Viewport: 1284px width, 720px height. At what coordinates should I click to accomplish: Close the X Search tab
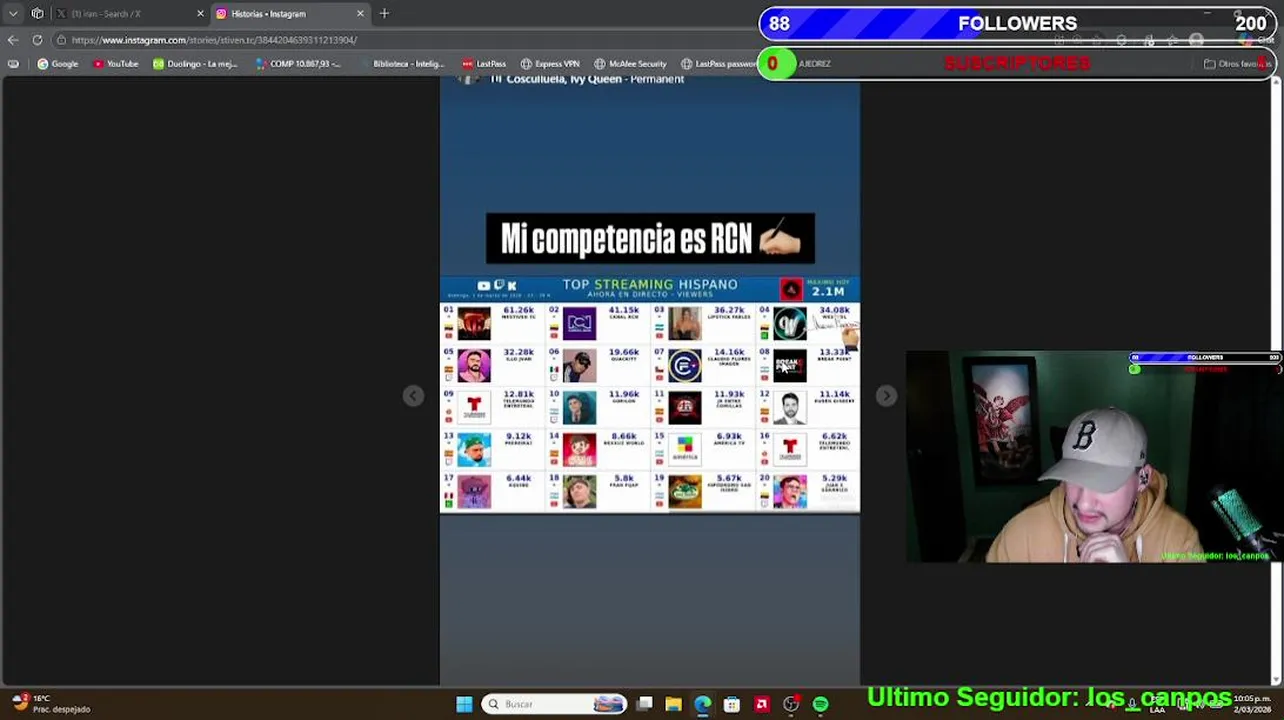[x=200, y=14]
